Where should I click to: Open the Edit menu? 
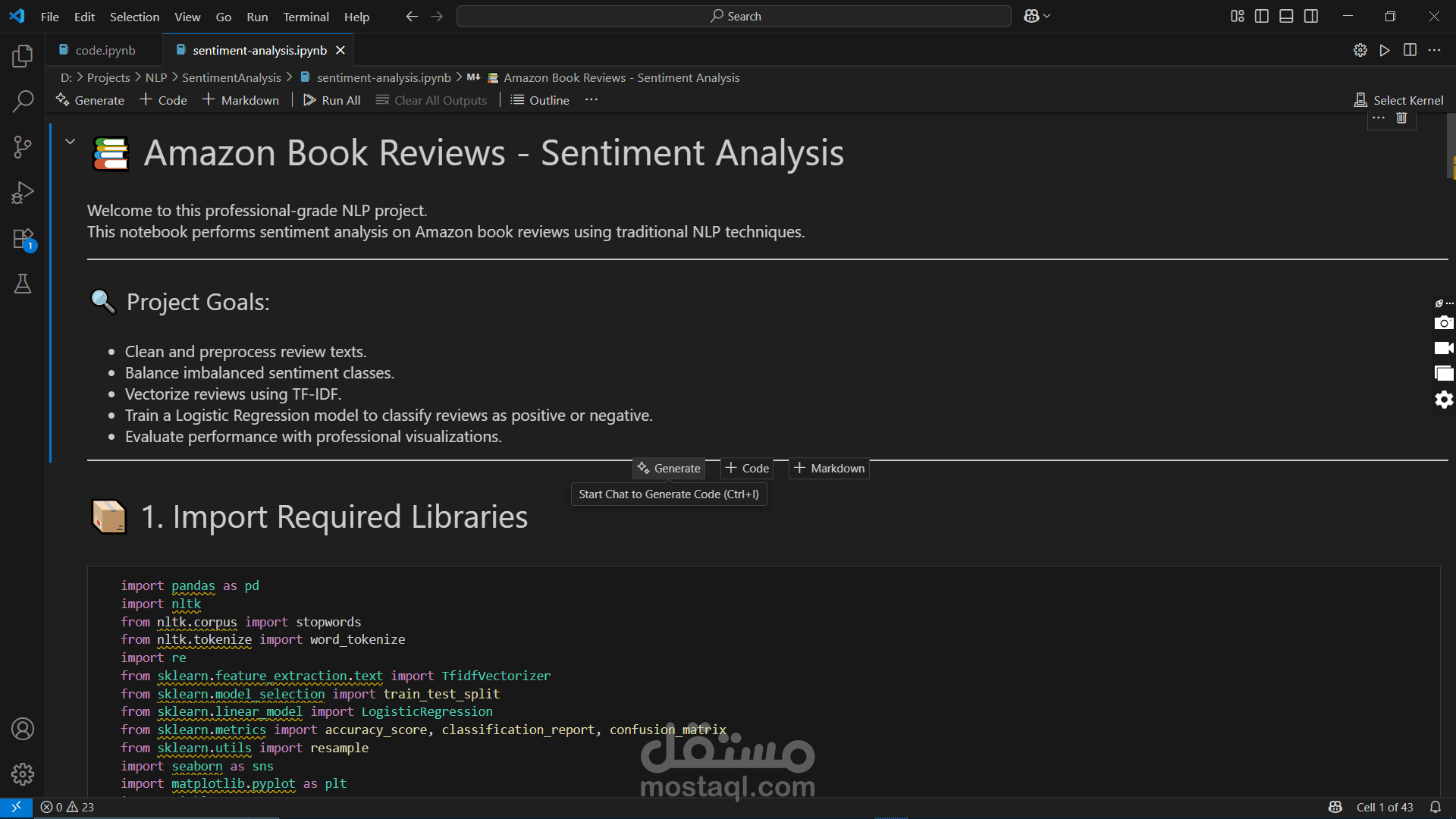tap(84, 17)
